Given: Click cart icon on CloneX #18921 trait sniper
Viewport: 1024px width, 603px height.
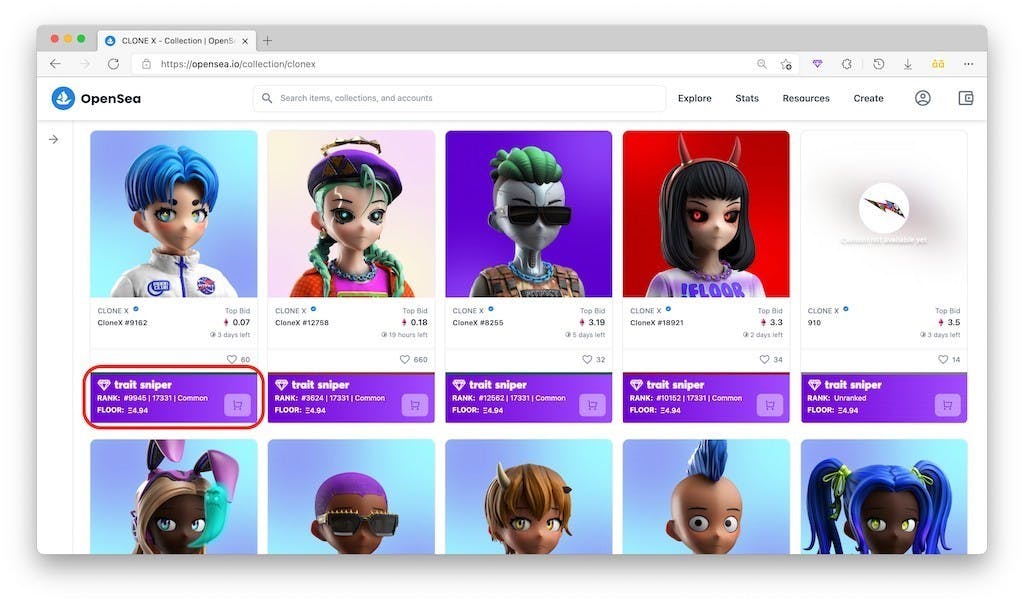Looking at the screenshot, I should 769,405.
